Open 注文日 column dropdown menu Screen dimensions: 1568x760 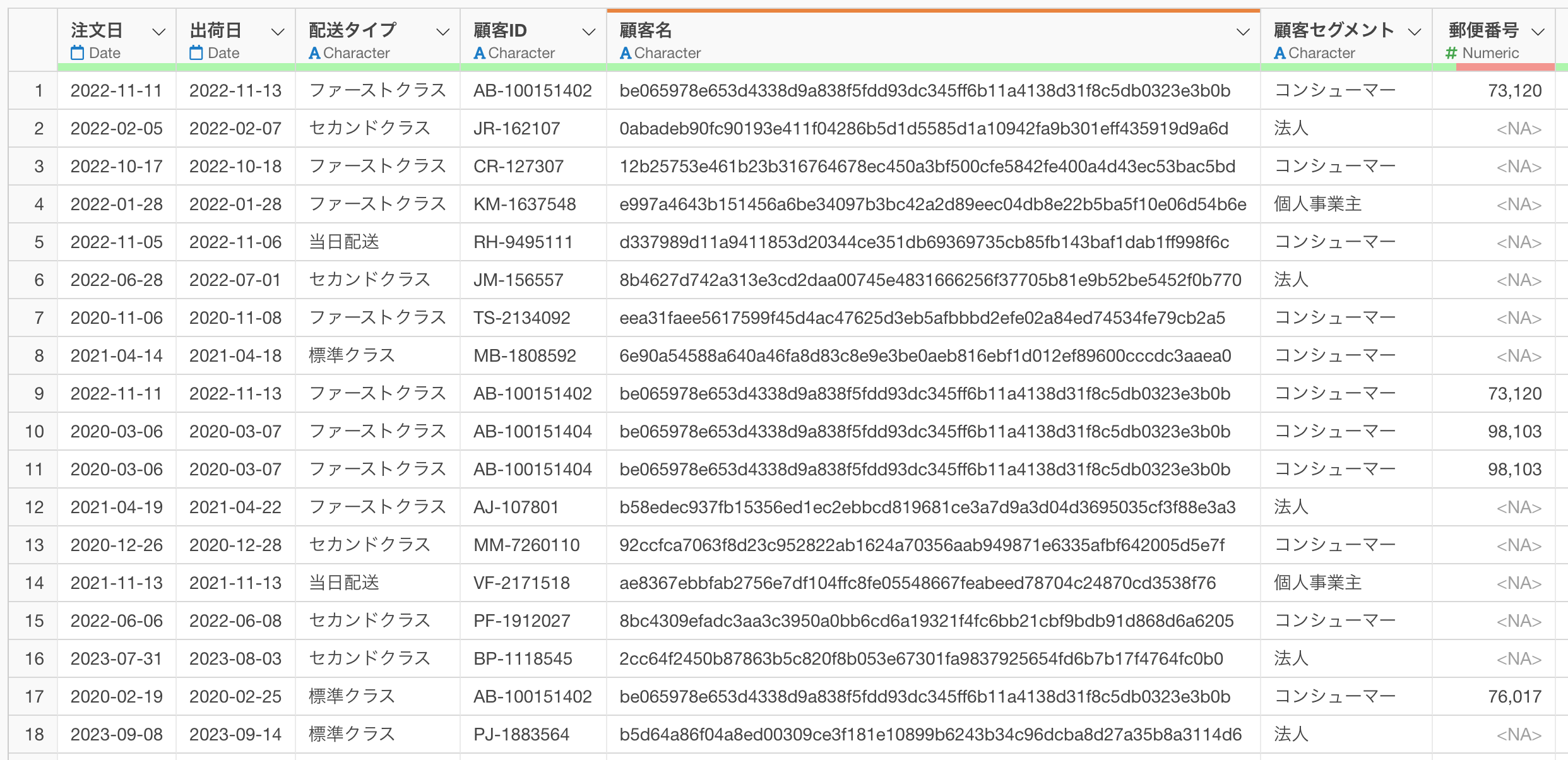159,32
